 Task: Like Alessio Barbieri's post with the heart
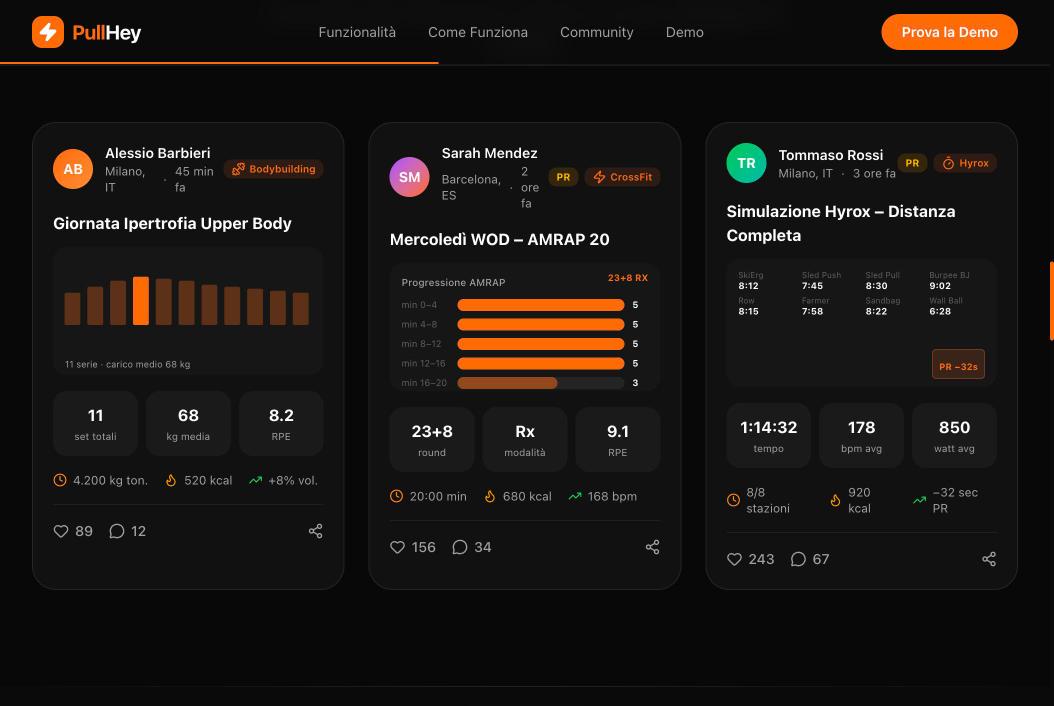(x=61, y=531)
